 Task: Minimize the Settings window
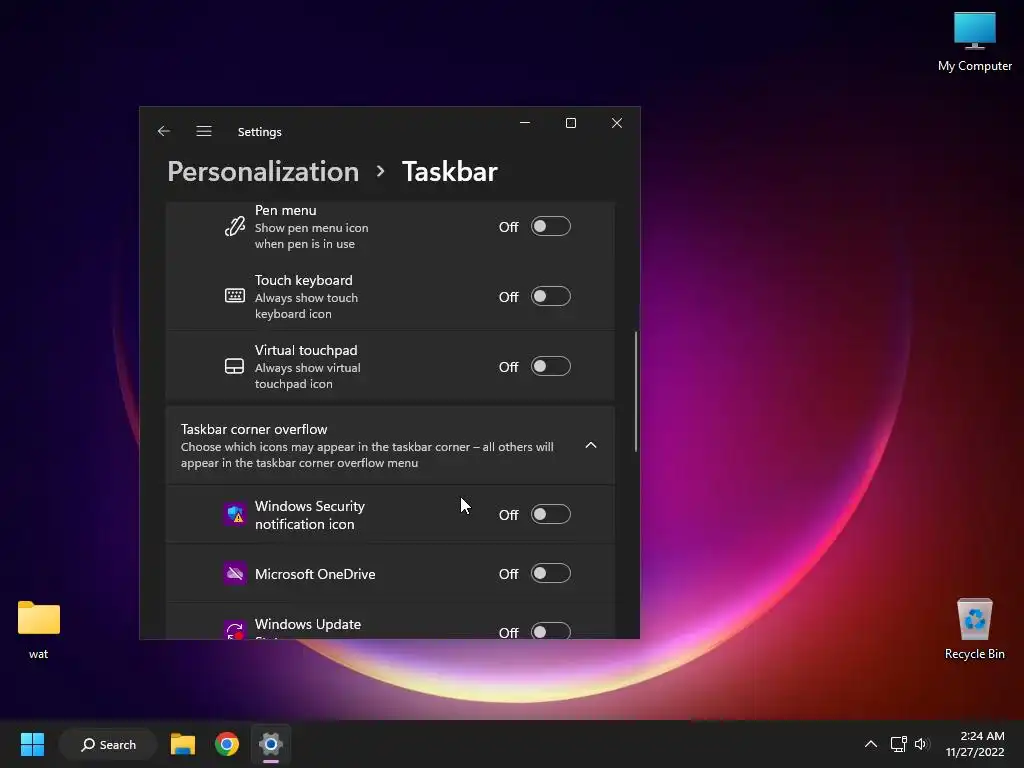pyautogui.click(x=524, y=123)
